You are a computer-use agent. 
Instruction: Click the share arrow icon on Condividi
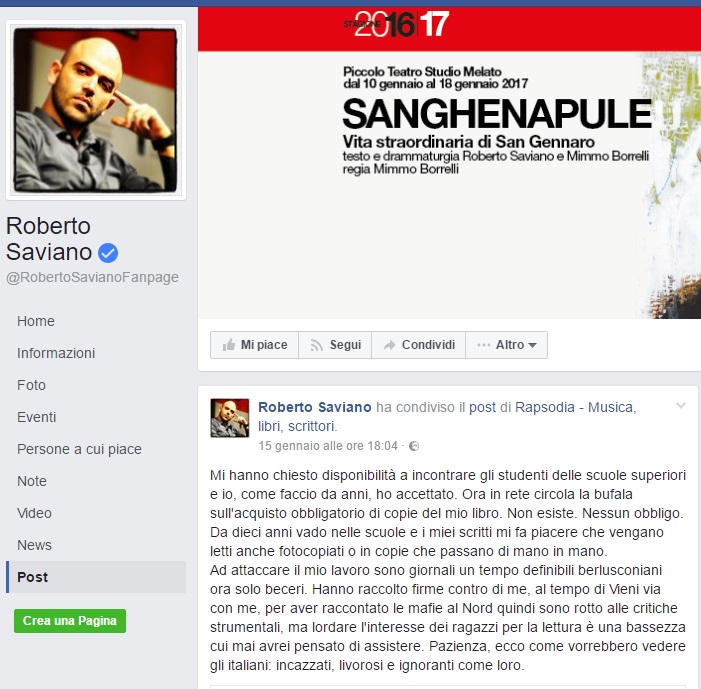coord(389,345)
